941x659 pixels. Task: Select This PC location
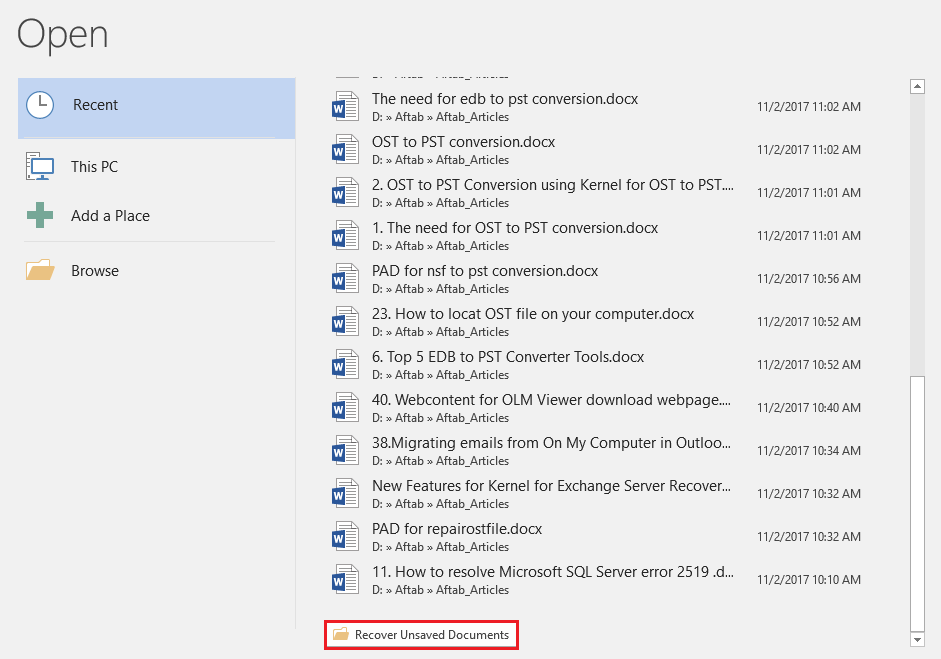pos(157,166)
